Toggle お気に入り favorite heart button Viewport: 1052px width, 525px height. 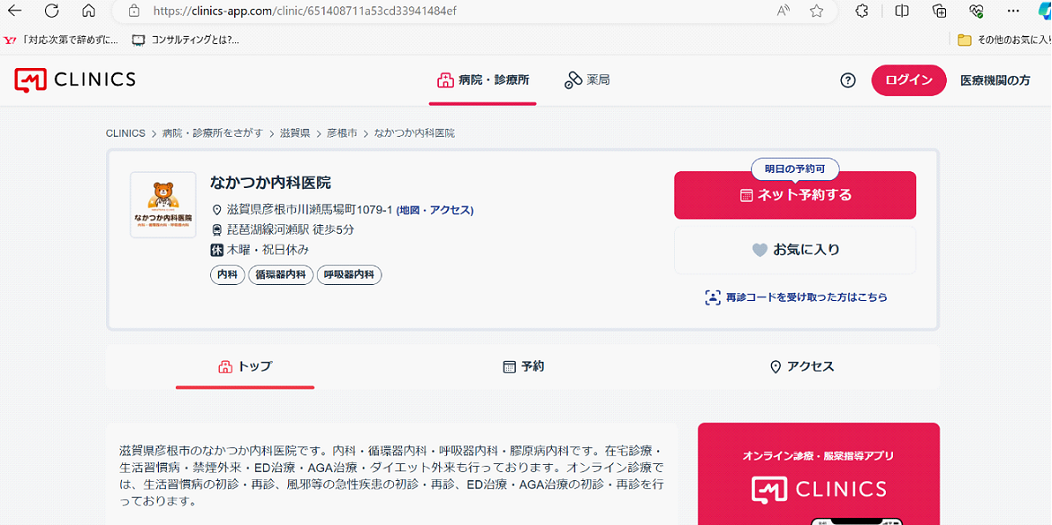[795, 250]
